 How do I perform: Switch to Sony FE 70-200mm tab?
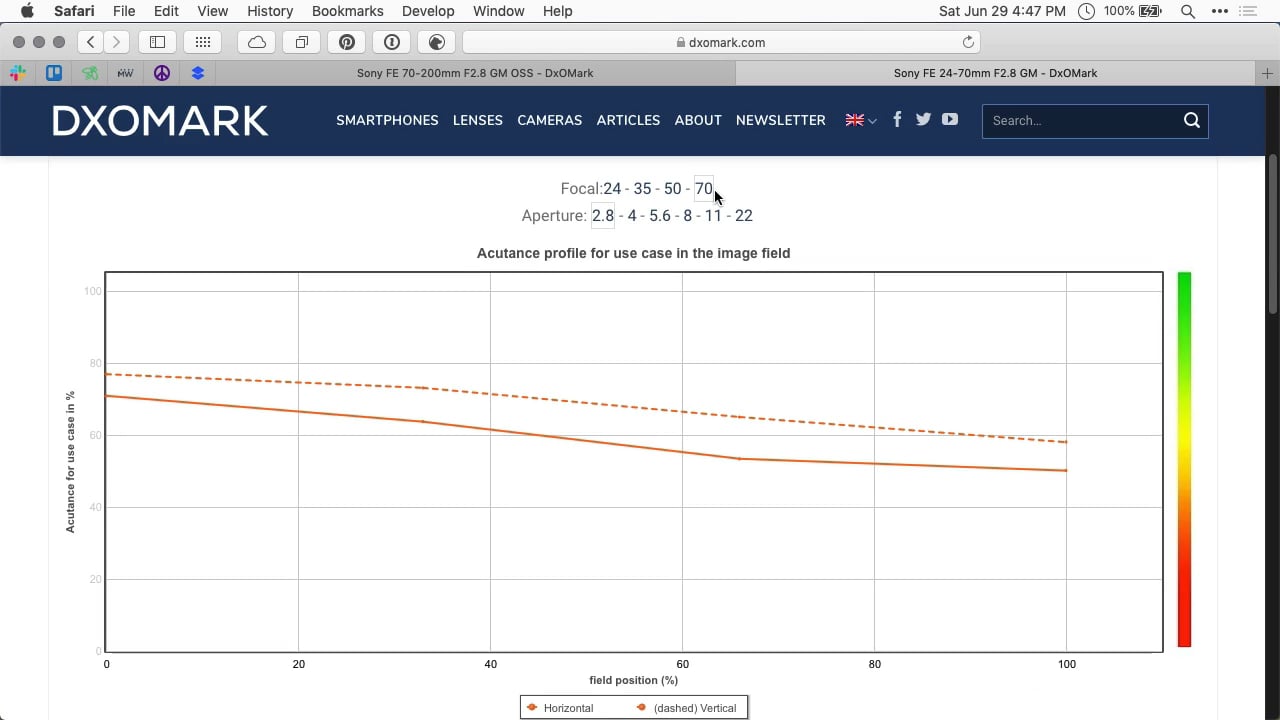[475, 73]
